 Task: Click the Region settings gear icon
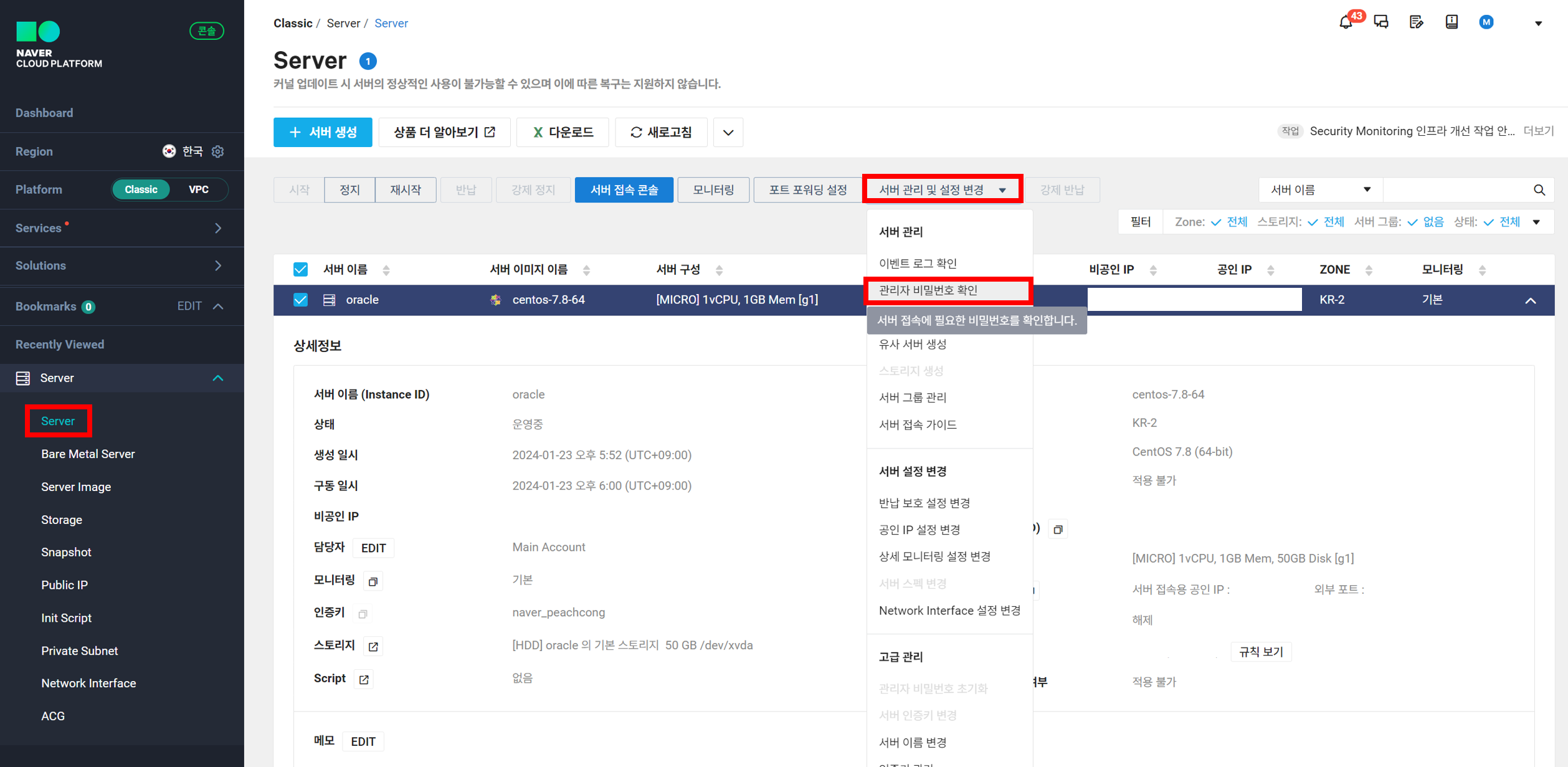tap(217, 151)
